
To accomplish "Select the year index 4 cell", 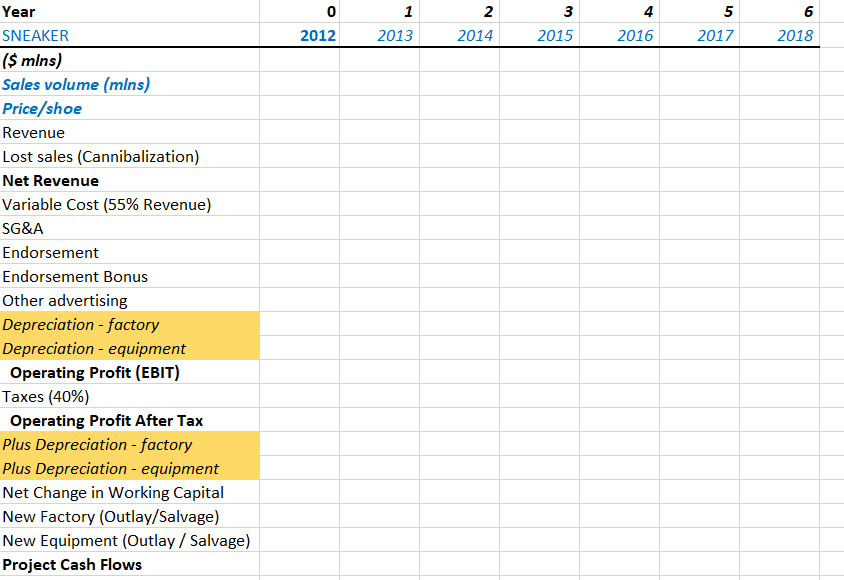I will pyautogui.click(x=620, y=11).
